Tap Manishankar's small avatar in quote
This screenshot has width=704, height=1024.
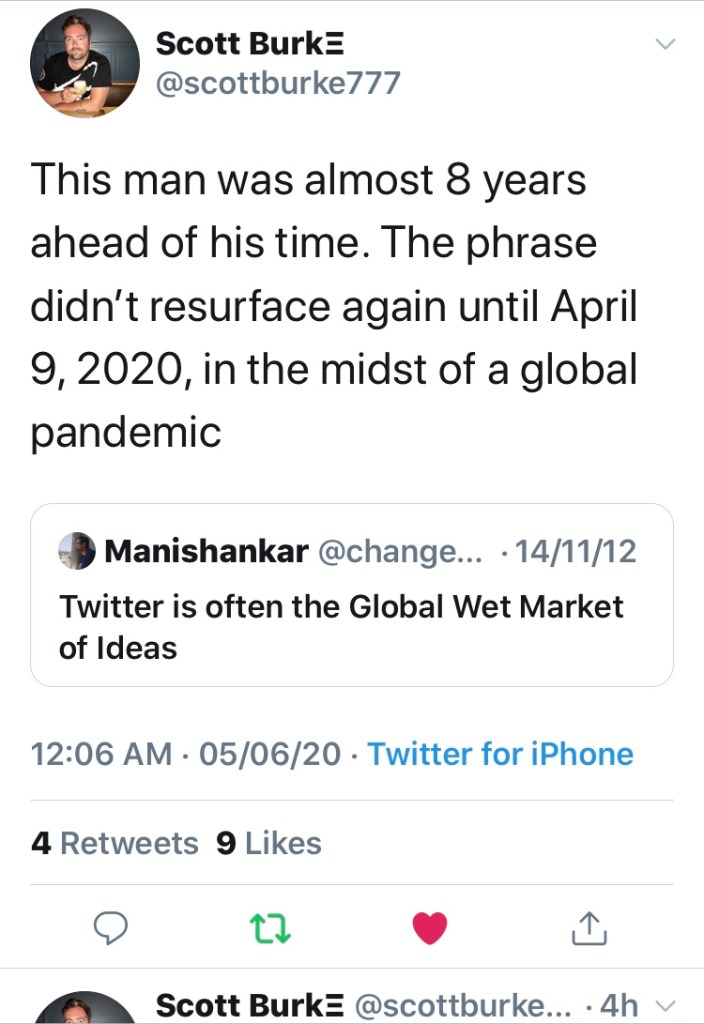click(x=77, y=551)
